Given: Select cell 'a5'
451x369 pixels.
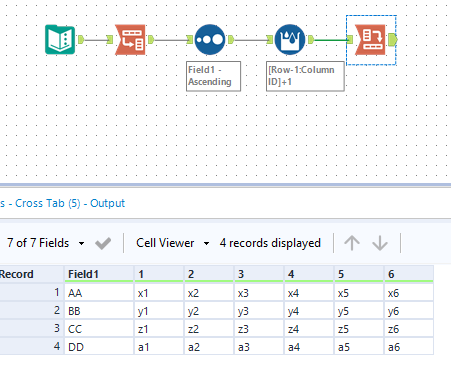Looking at the screenshot, I should 359,347.
